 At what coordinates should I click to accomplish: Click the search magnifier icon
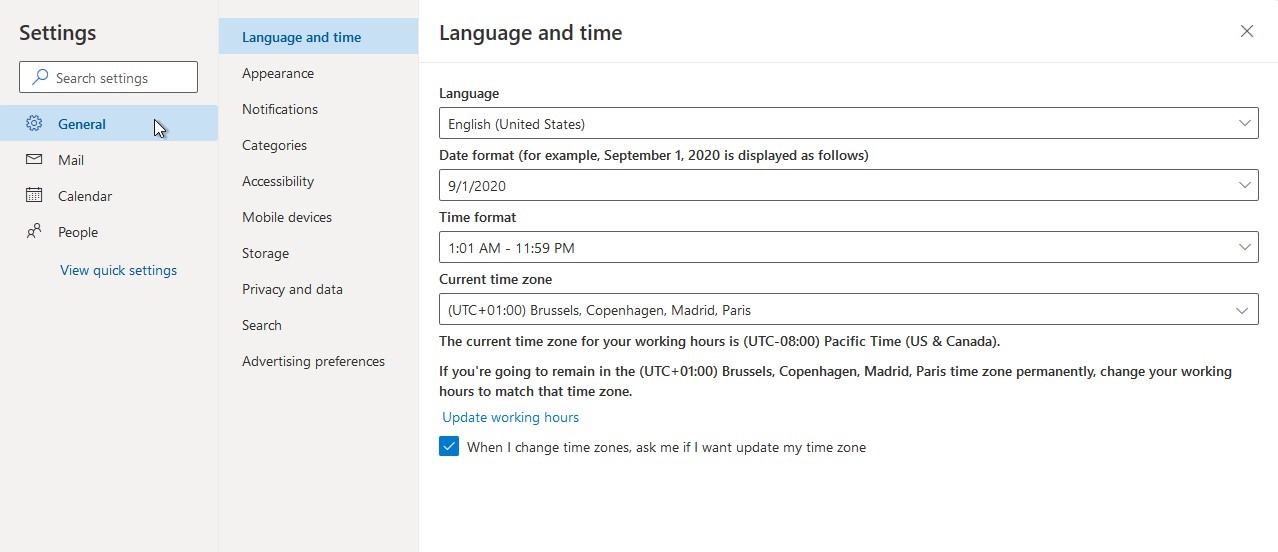pyautogui.click(x=40, y=77)
